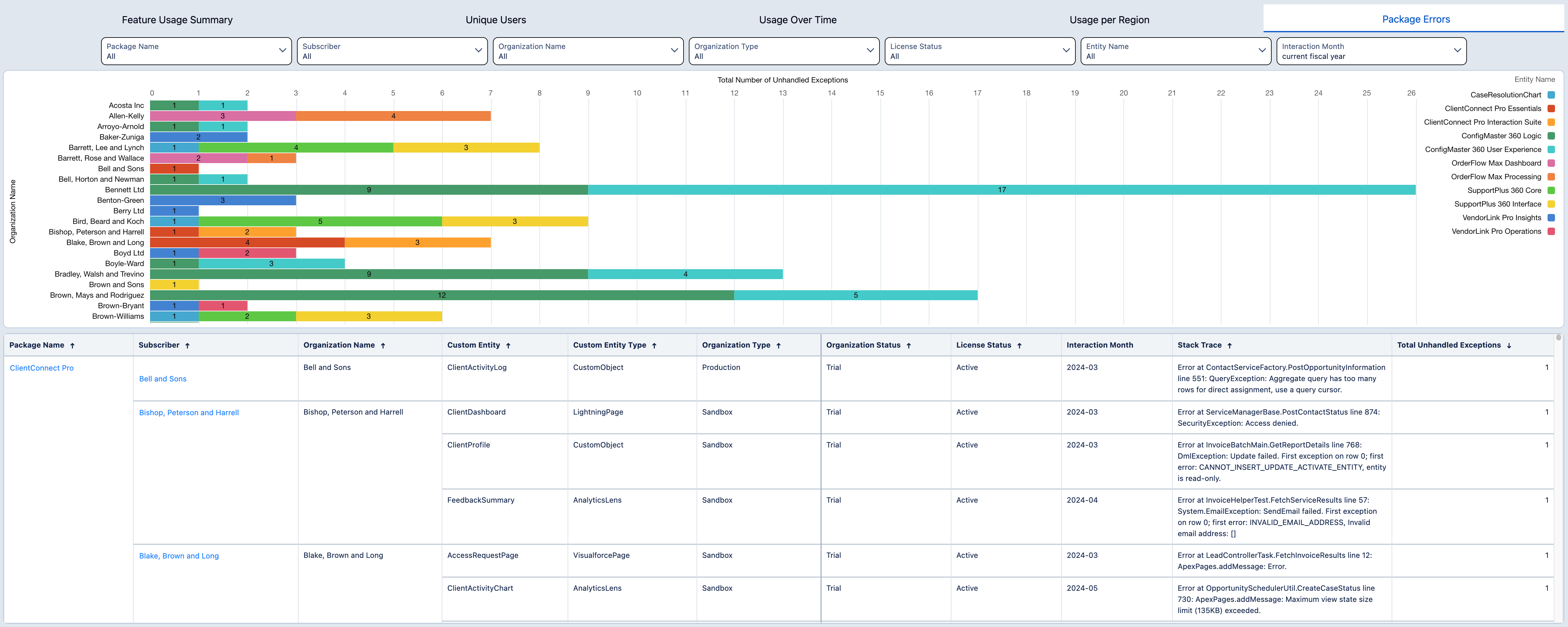
Task: Sort by Organization Name column arrow
Action: [x=383, y=346]
